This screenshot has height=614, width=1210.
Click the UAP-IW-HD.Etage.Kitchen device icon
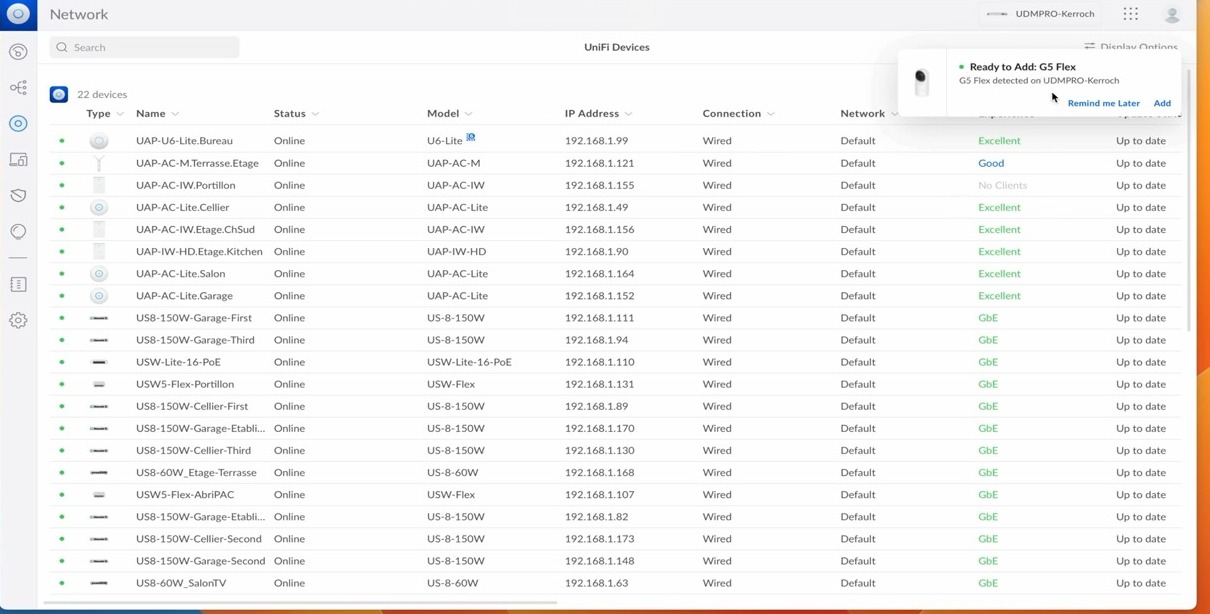[x=99, y=251]
